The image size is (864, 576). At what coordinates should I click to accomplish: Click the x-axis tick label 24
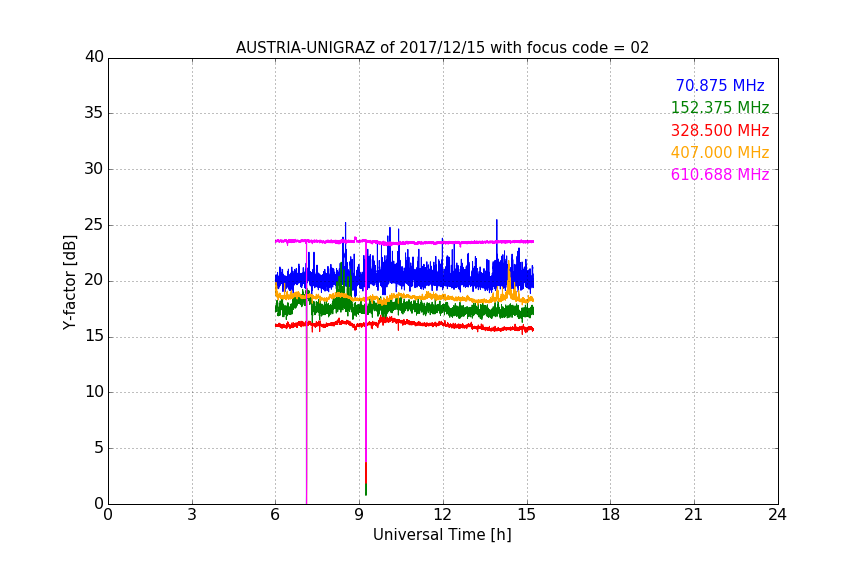(777, 515)
